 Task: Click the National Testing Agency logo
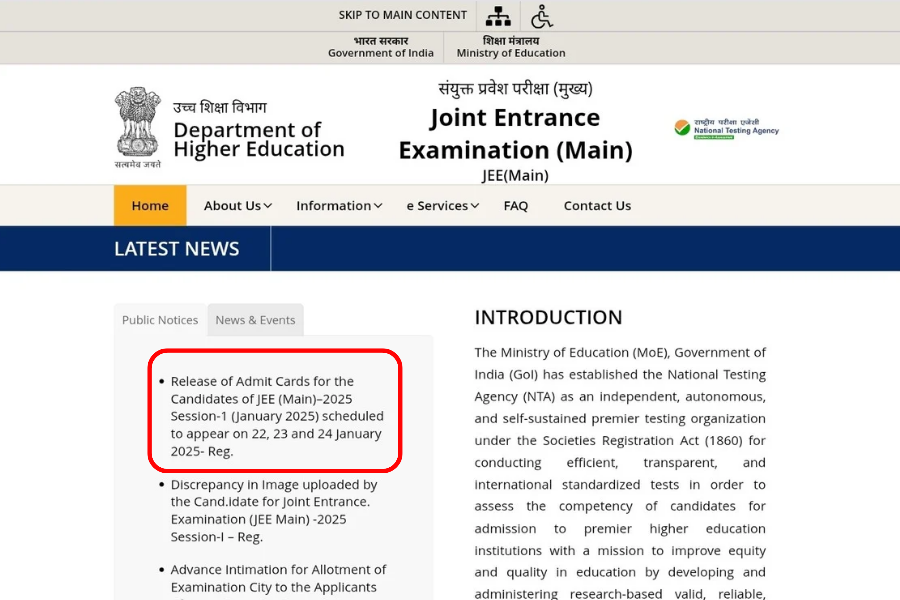tap(726, 128)
